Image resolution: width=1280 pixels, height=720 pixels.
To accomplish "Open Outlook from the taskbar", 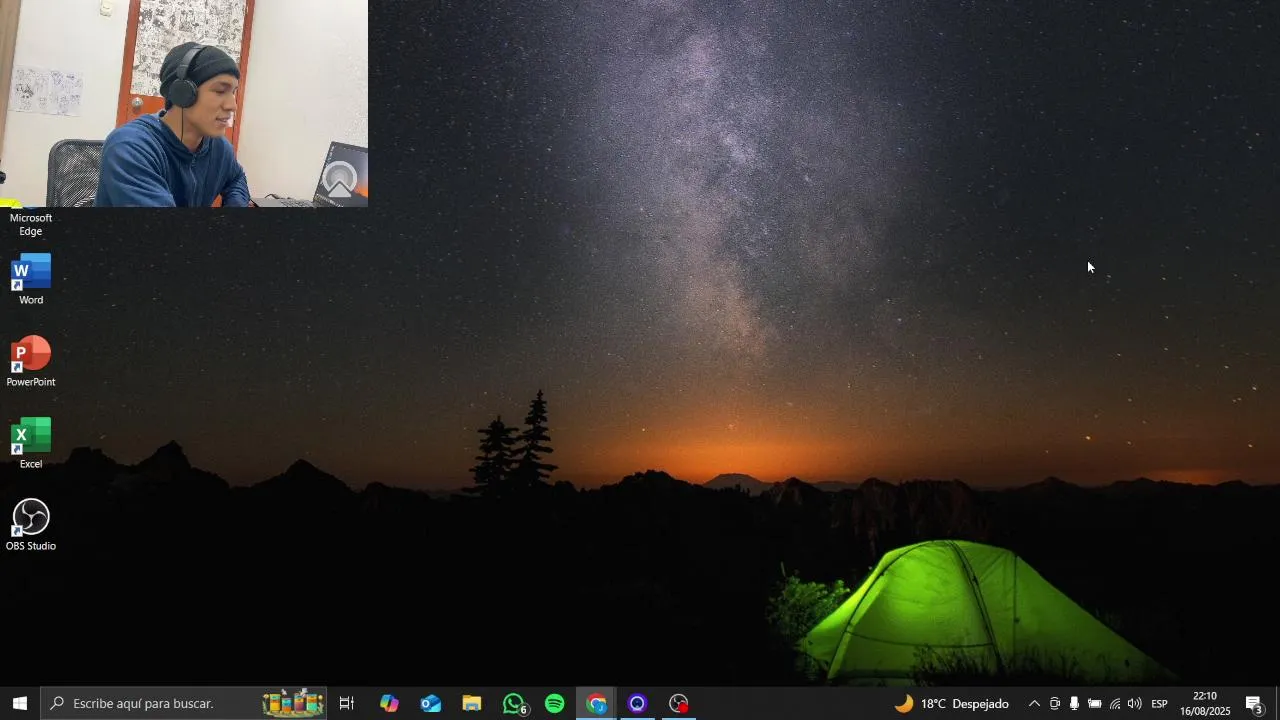I will pos(431,704).
